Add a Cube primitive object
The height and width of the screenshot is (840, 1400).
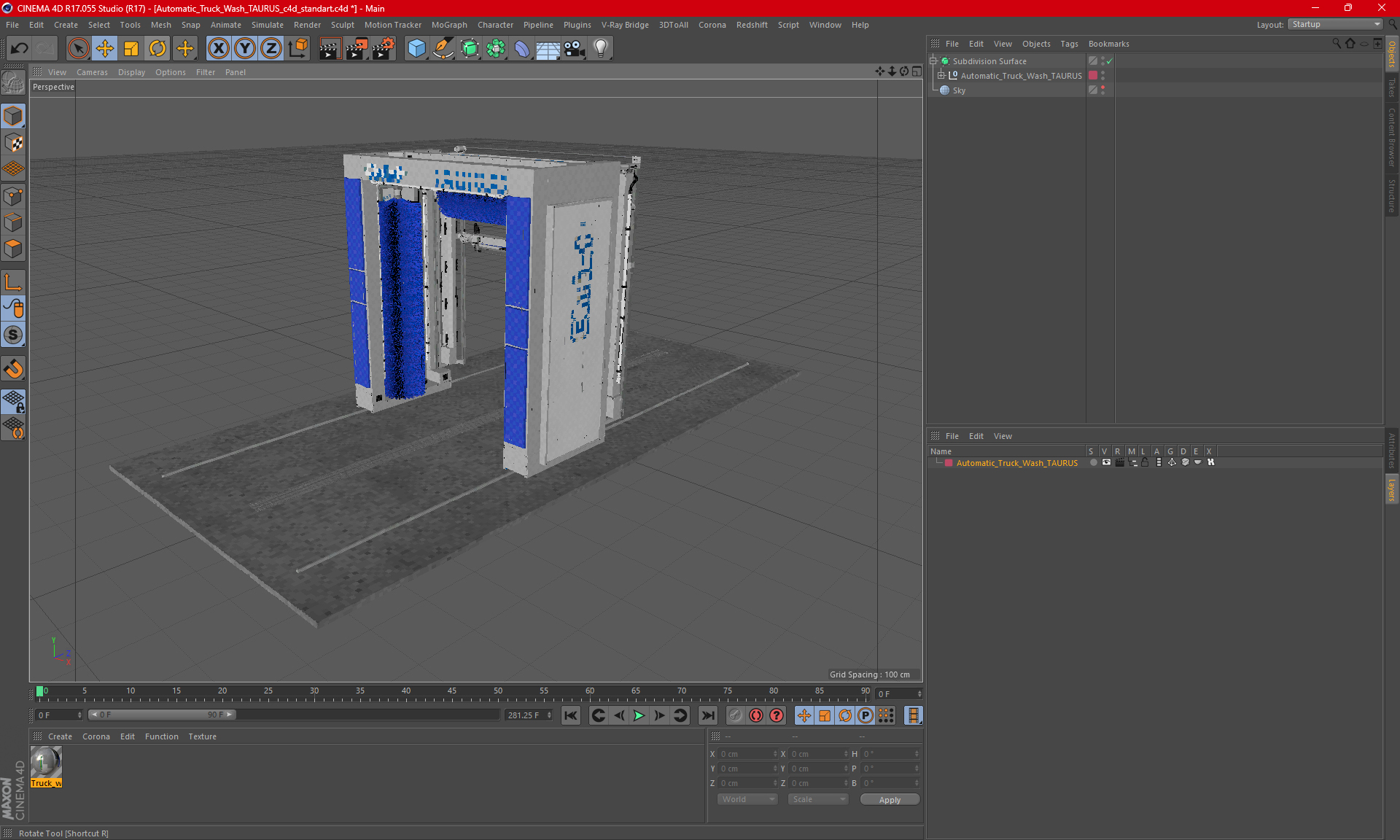tap(416, 49)
